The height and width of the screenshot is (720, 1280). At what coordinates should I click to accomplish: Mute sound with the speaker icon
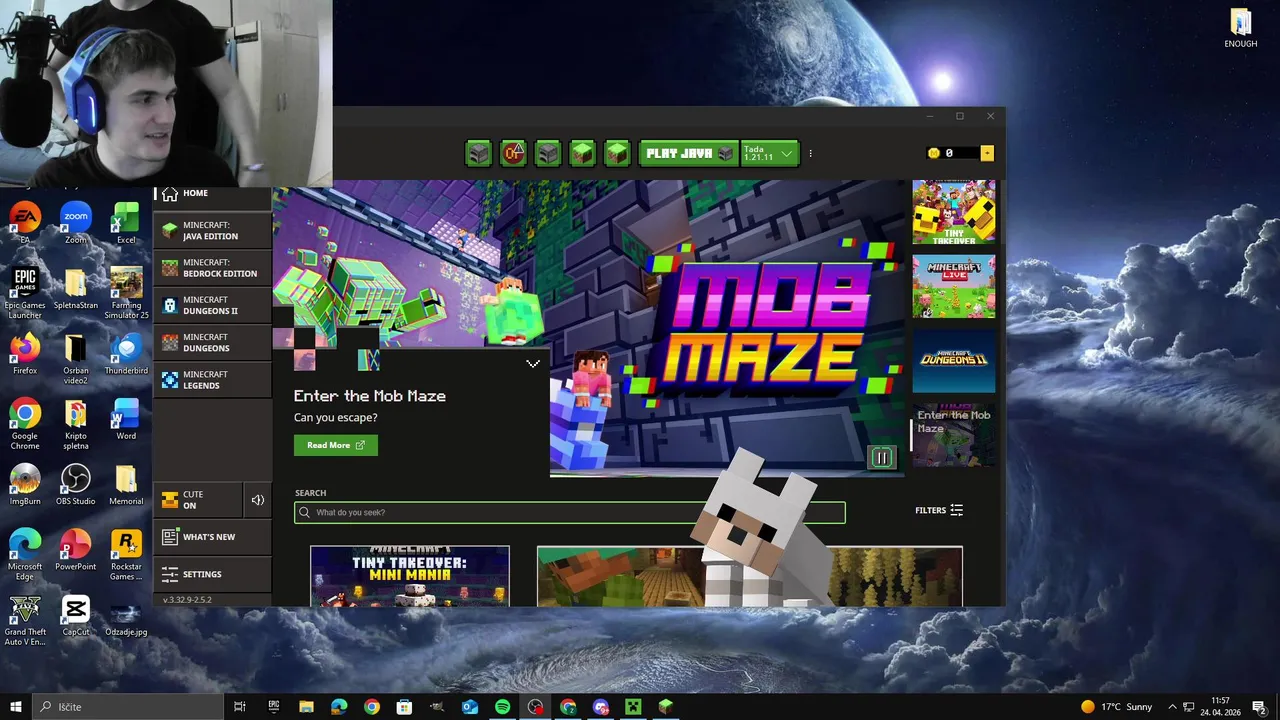click(x=258, y=500)
